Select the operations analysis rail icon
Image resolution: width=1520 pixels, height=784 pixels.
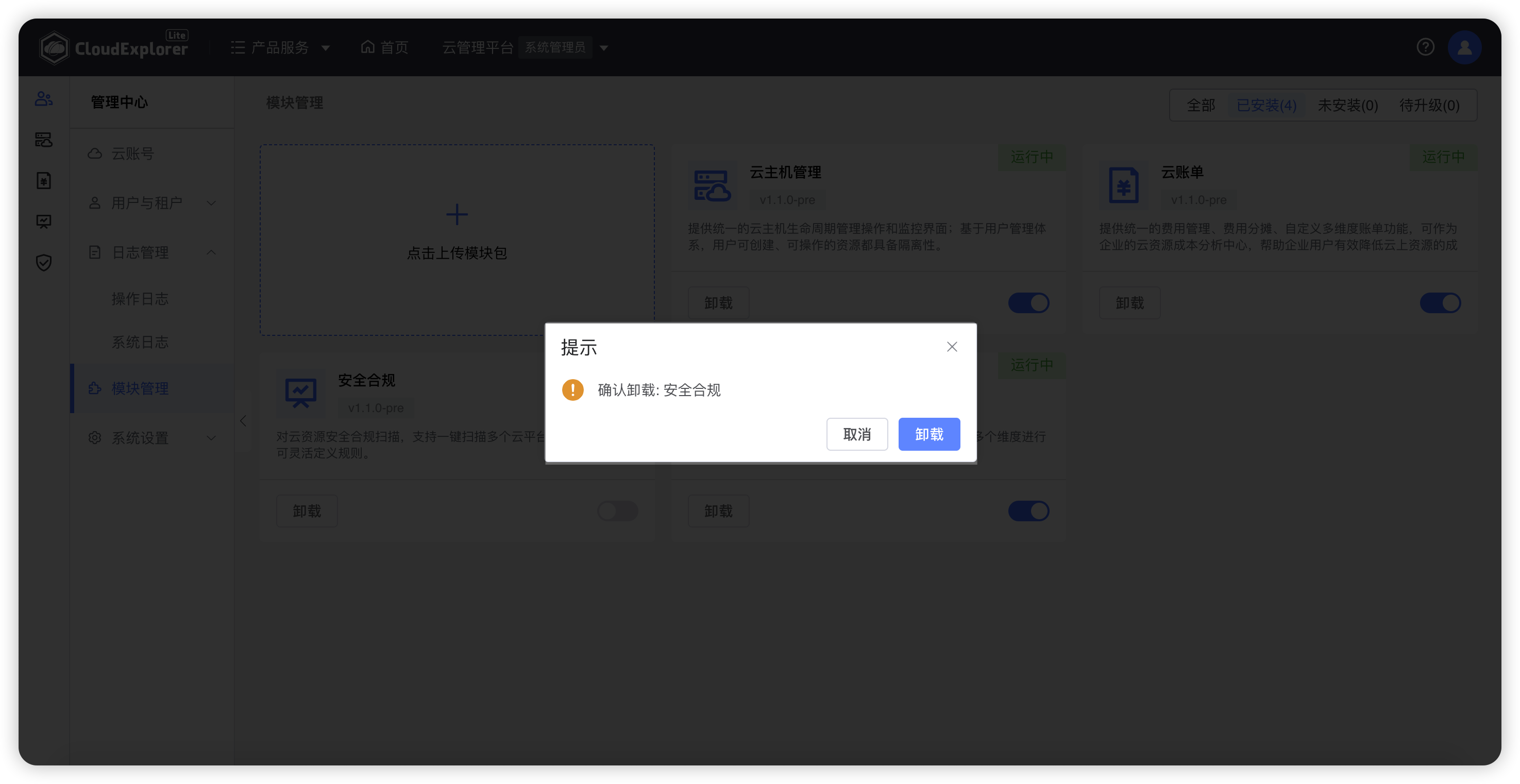44,222
